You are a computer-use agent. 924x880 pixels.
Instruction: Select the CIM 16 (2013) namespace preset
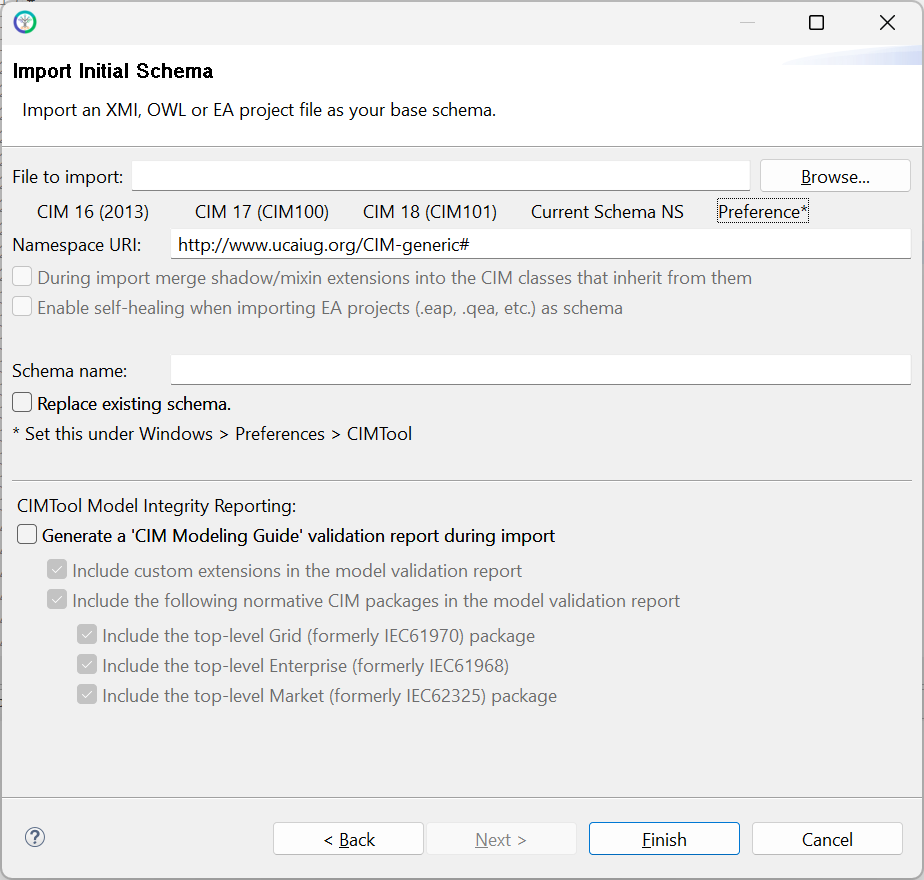point(93,212)
